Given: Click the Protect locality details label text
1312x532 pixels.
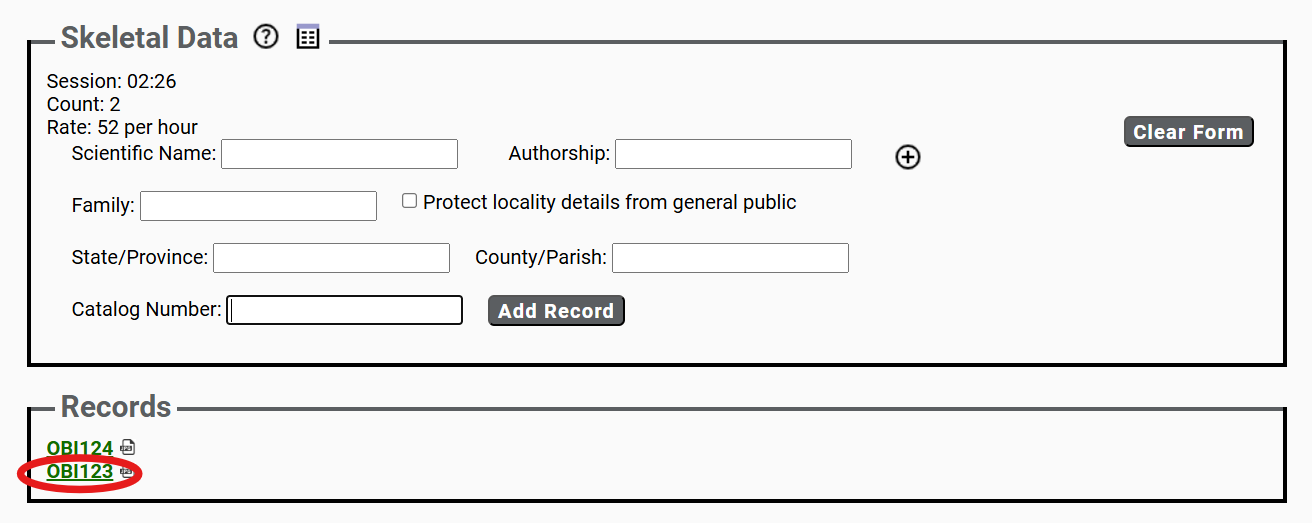Looking at the screenshot, I should coord(609,202).
